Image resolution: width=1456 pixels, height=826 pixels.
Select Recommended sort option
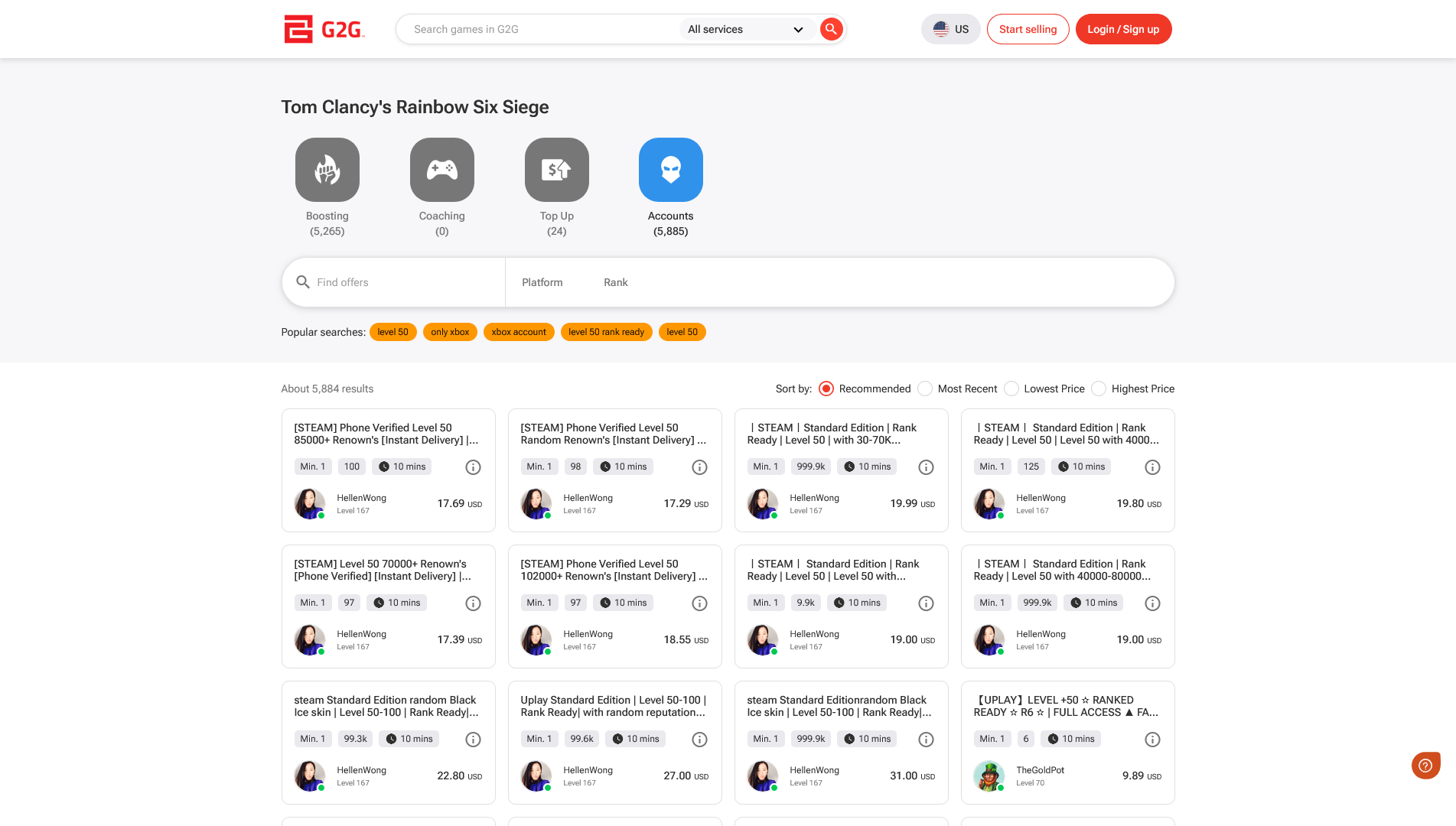pyautogui.click(x=826, y=389)
